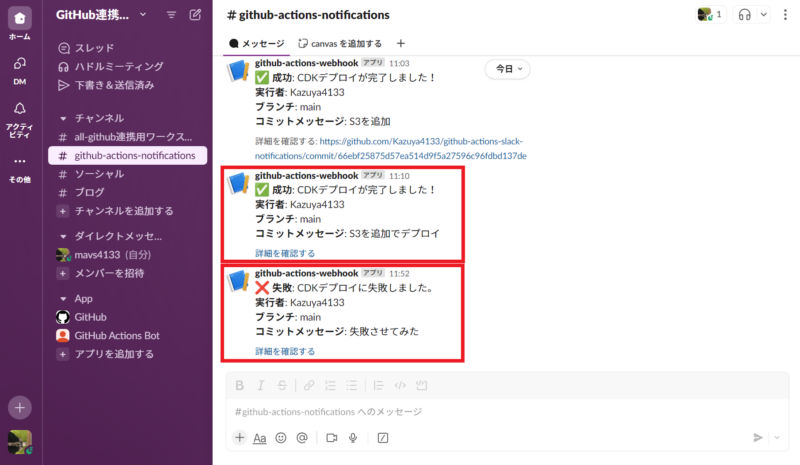Viewport: 800px width, 465px height.
Task: Insert a link with link icon
Action: click(309, 385)
